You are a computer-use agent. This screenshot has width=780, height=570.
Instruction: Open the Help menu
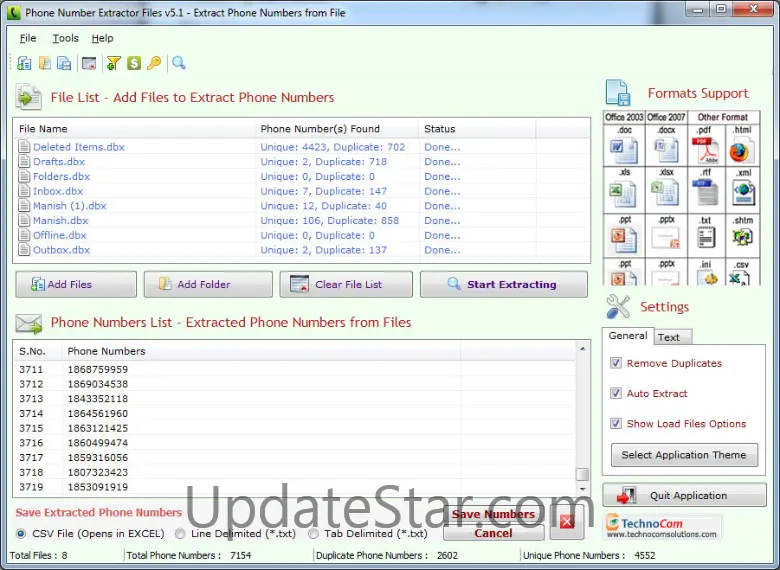[x=102, y=38]
